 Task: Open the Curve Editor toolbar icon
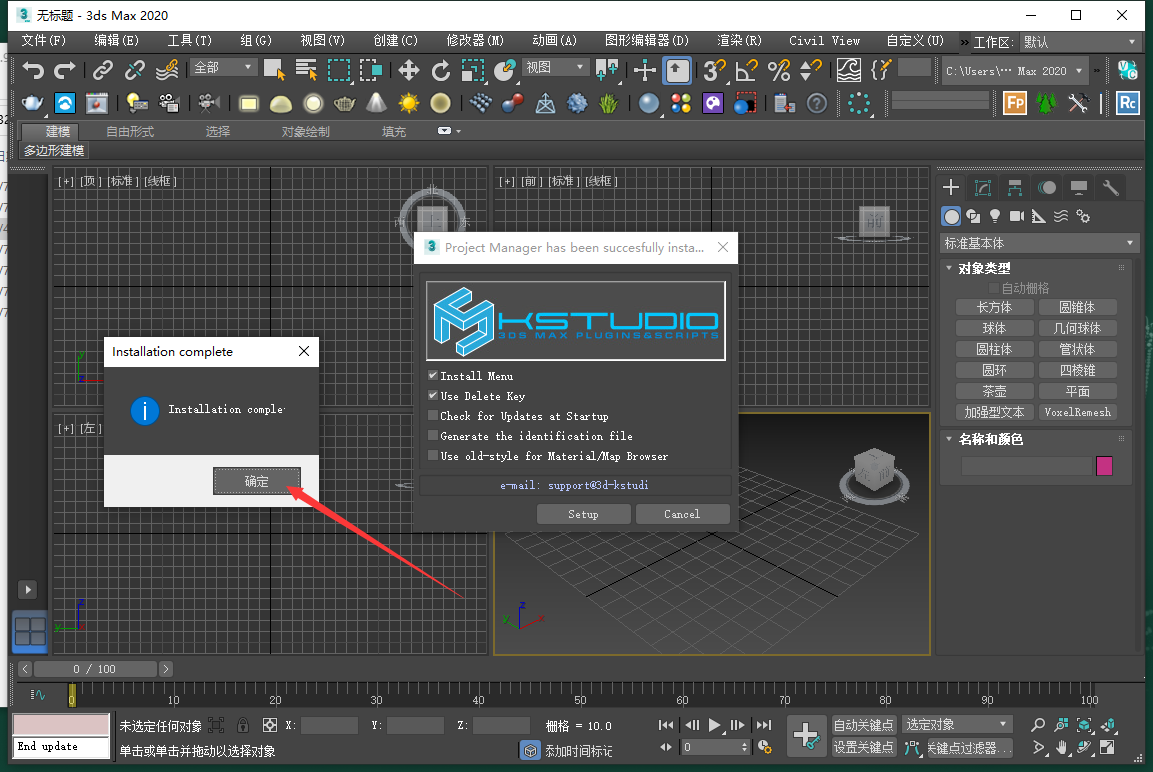point(849,71)
